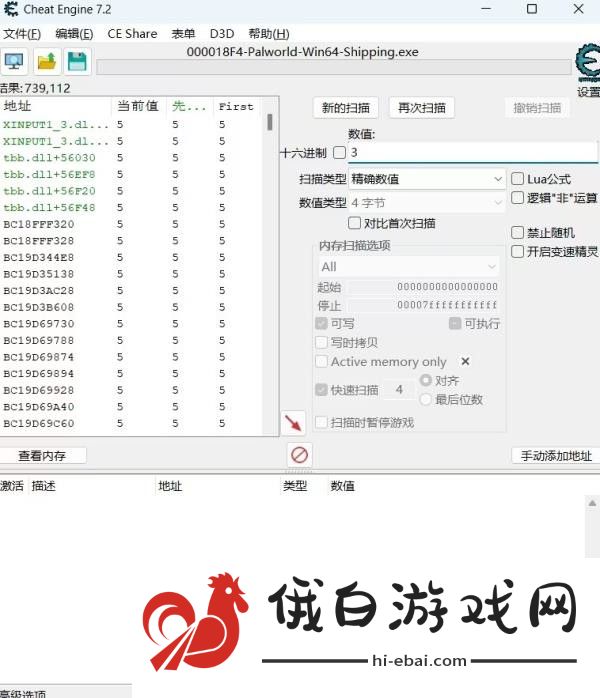Screen dimensions: 600x698
Task: Select result row BC19D69C60
Action: click(132, 423)
